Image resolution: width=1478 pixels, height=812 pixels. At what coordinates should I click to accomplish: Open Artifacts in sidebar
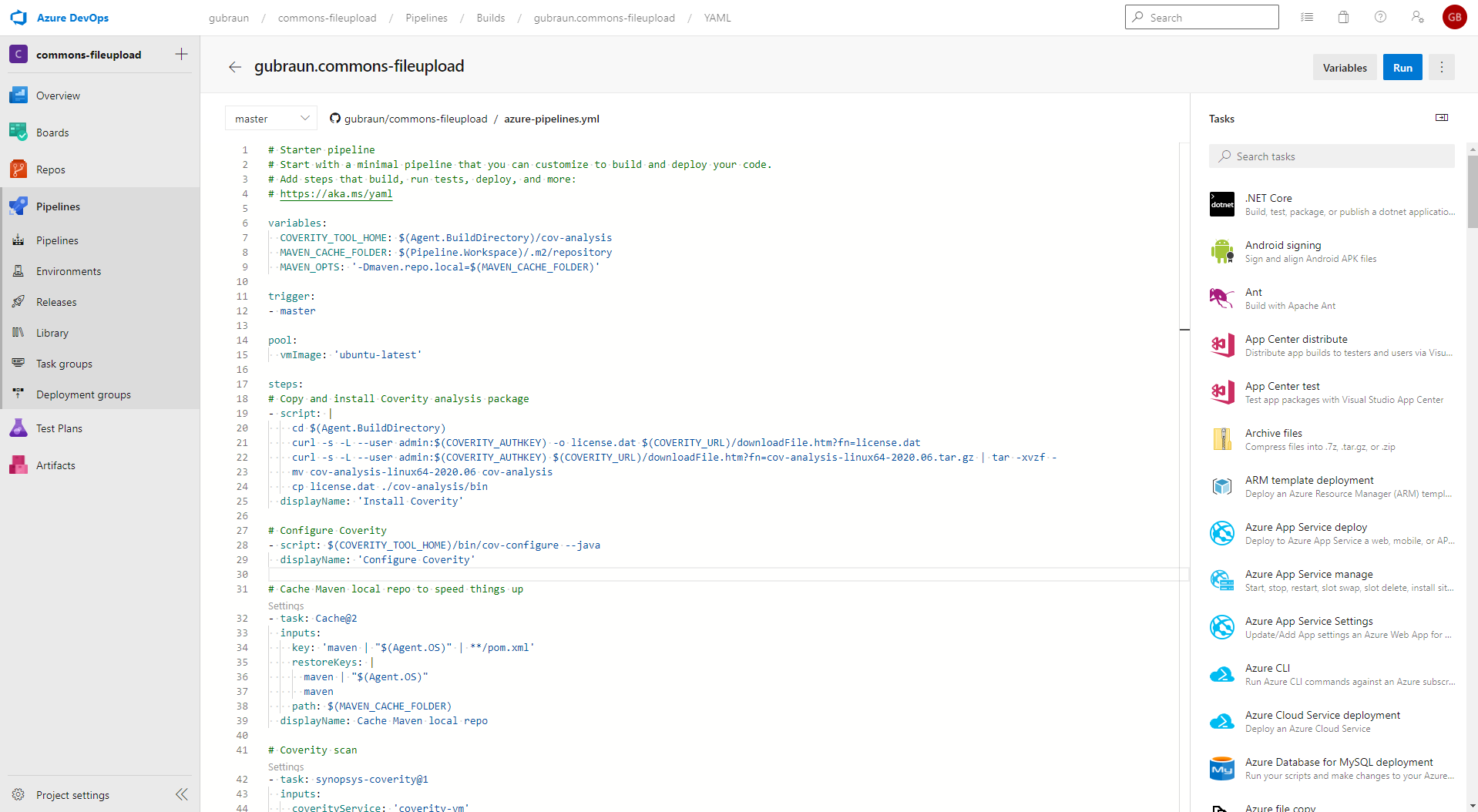[100, 465]
